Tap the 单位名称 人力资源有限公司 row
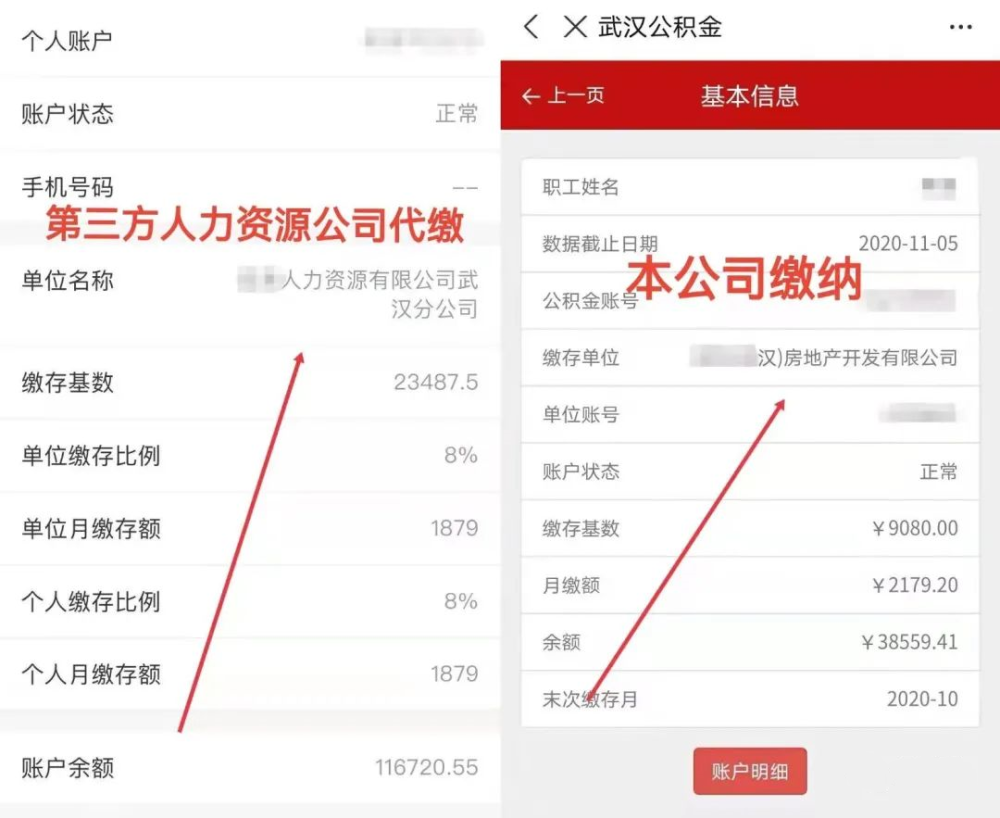The image size is (1000, 818). (x=250, y=295)
